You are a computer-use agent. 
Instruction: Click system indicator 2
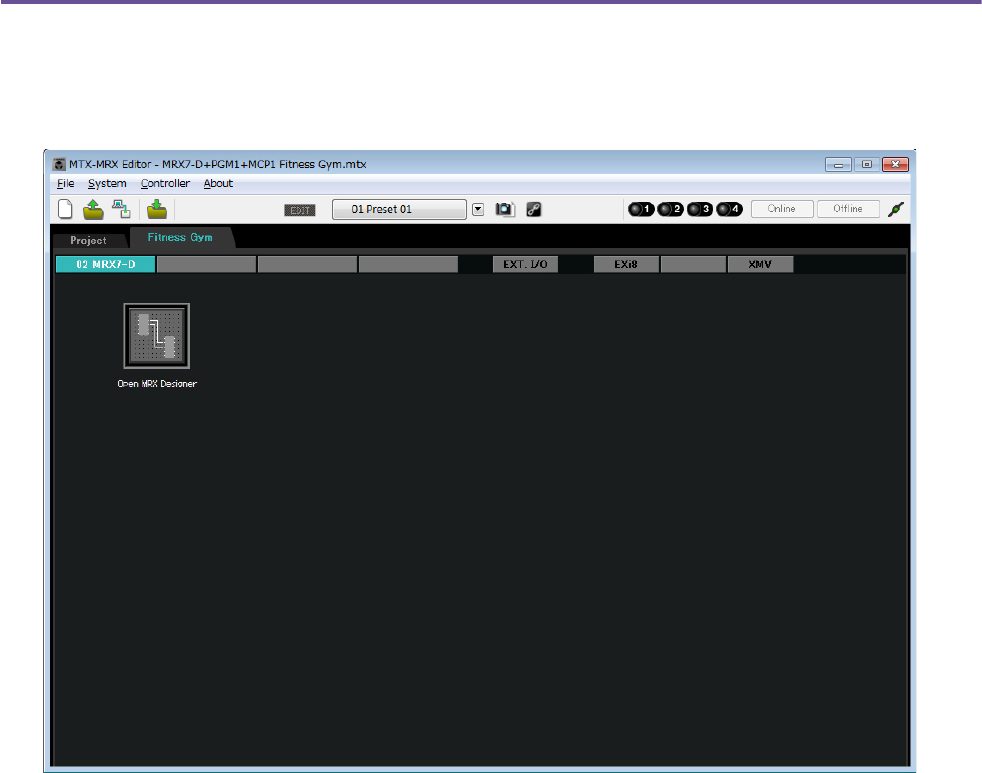click(671, 209)
